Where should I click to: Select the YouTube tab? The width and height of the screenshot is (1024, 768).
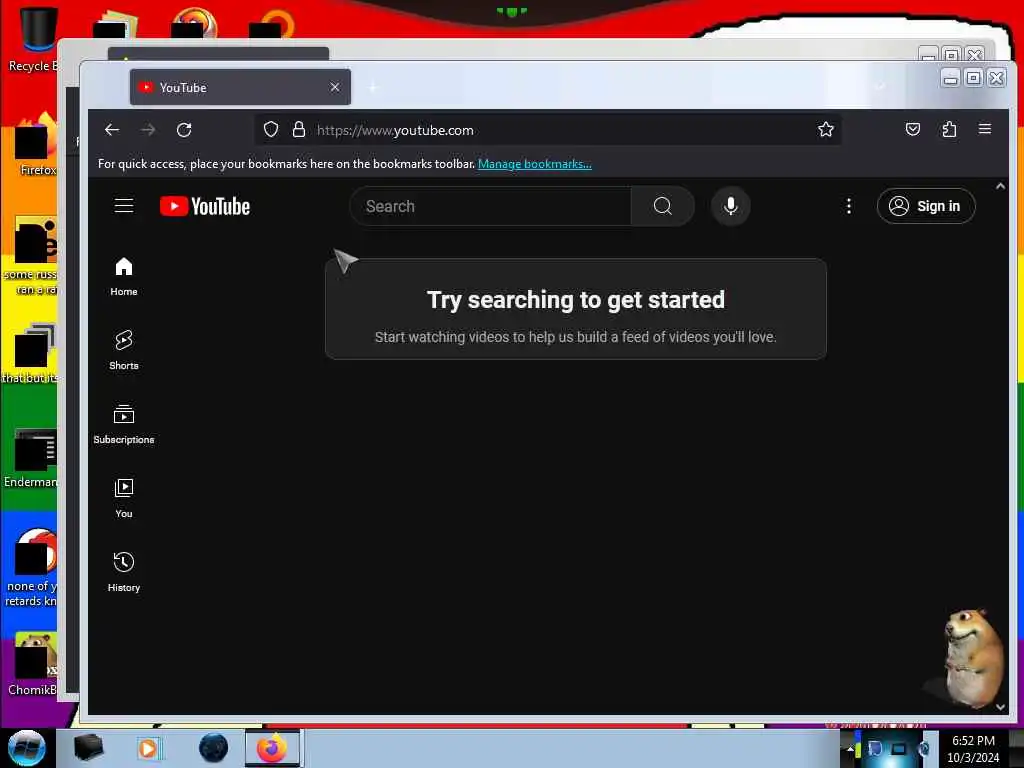click(240, 88)
